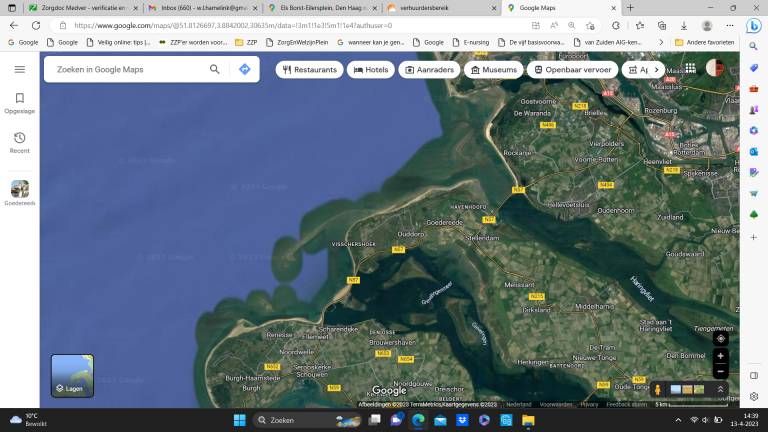Click the Zoeken in Google Maps field
Image resolution: width=768 pixels, height=432 pixels.
(x=125, y=69)
